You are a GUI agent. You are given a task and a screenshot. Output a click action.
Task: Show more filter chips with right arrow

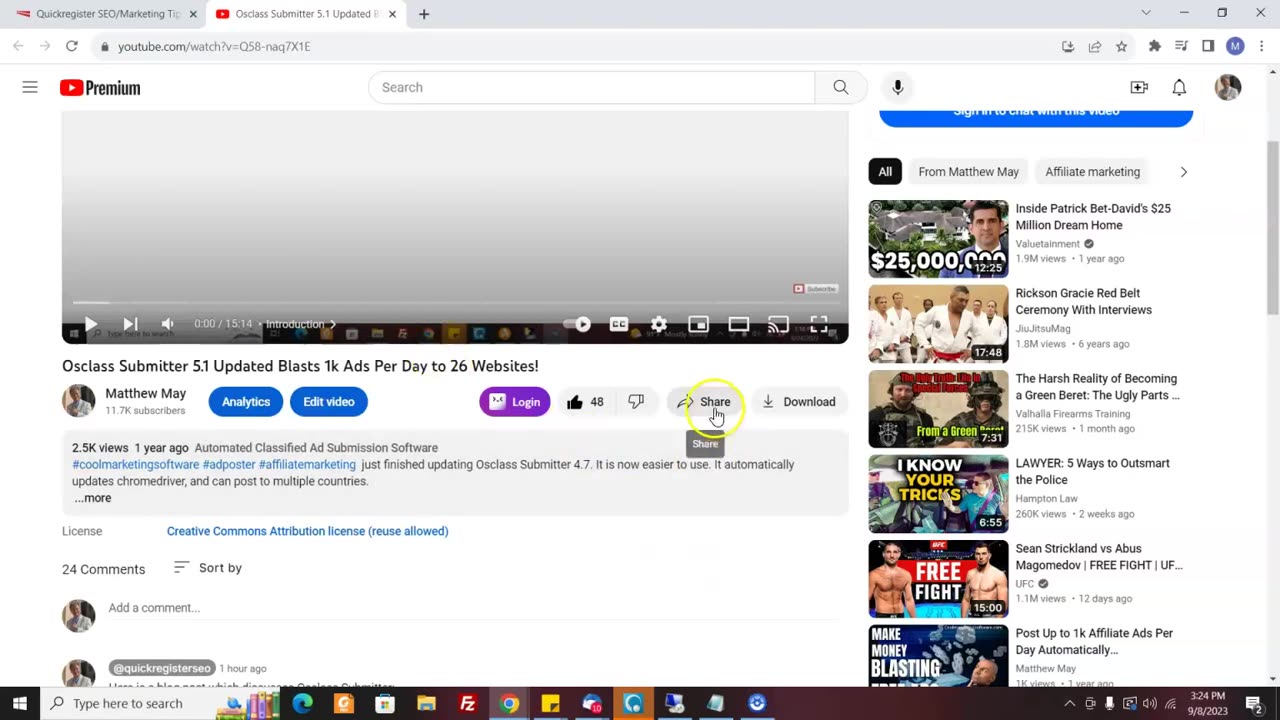[x=1183, y=172]
